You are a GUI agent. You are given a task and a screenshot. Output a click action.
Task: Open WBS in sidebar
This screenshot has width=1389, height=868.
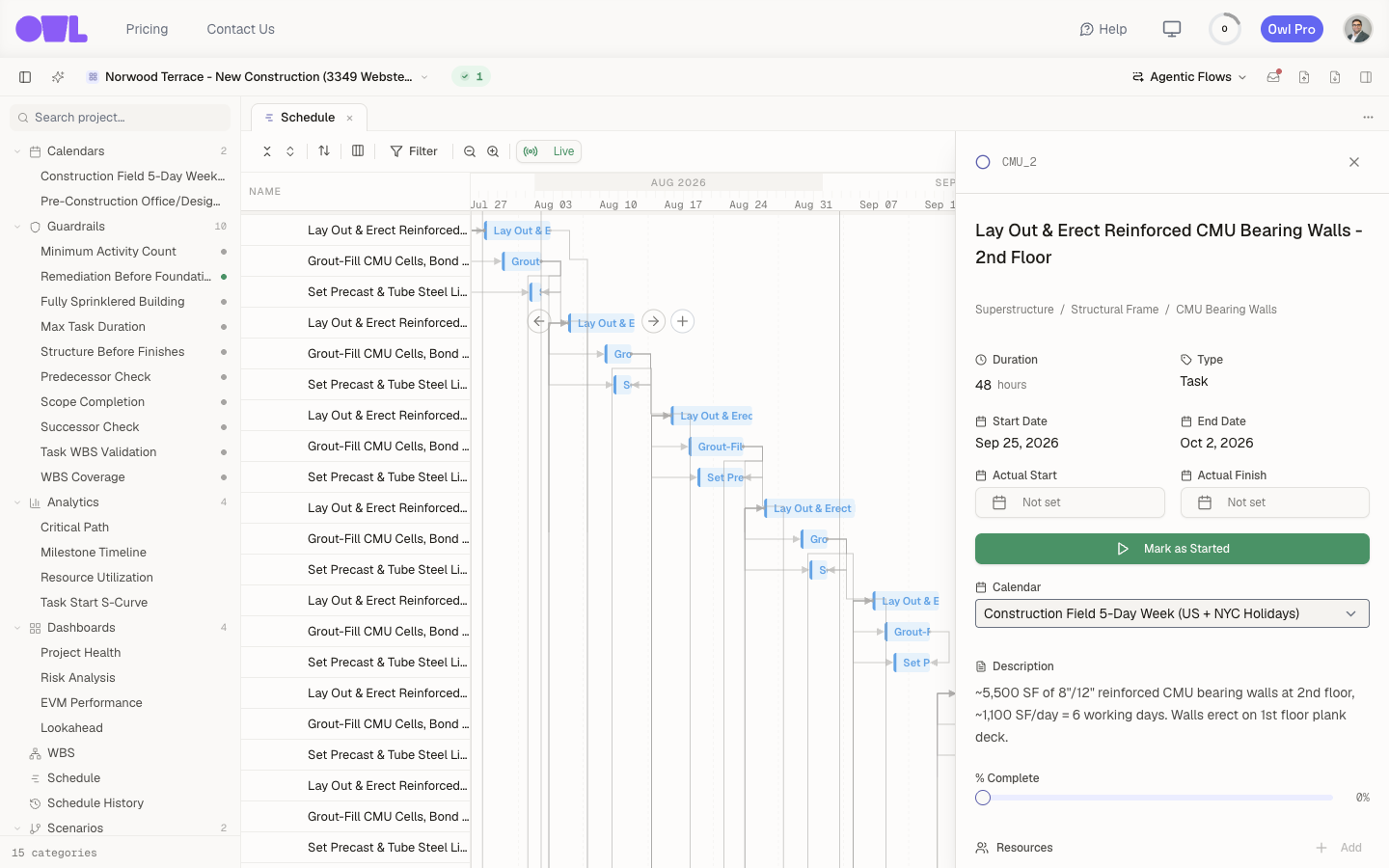[61, 753]
